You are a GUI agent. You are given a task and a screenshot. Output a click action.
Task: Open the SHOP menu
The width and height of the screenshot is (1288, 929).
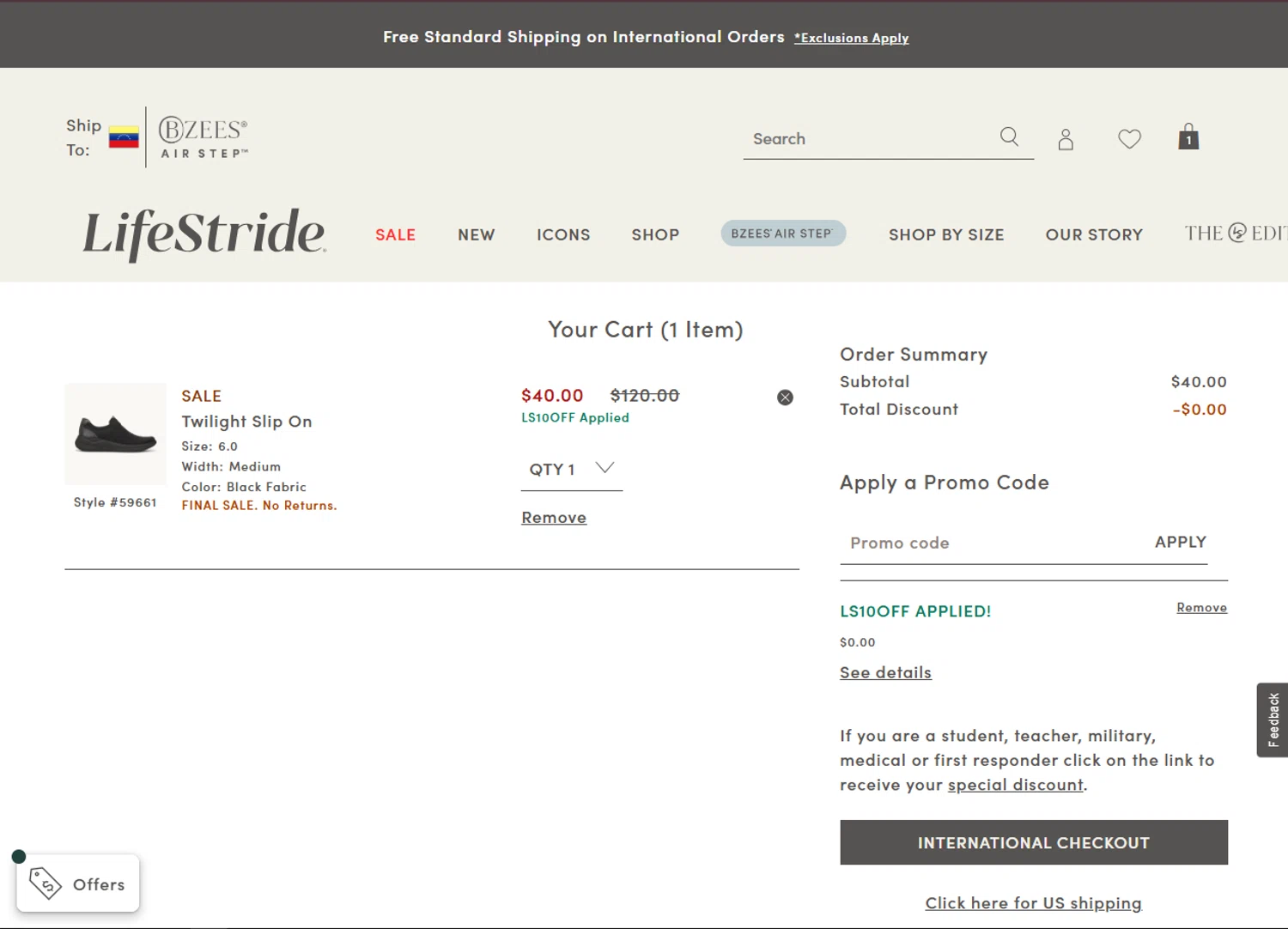pos(655,234)
